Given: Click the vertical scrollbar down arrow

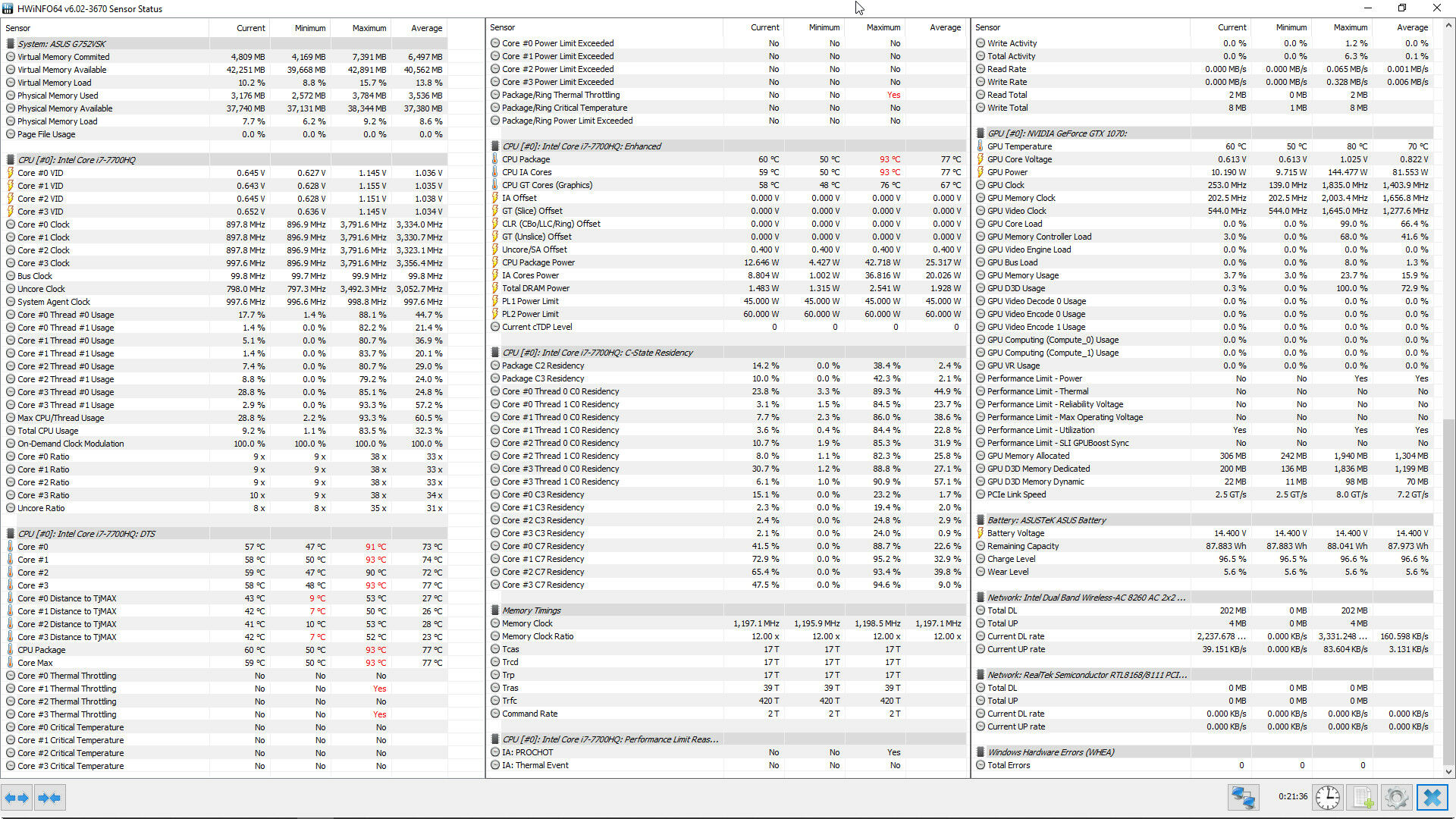Looking at the screenshot, I should click(x=1448, y=771).
